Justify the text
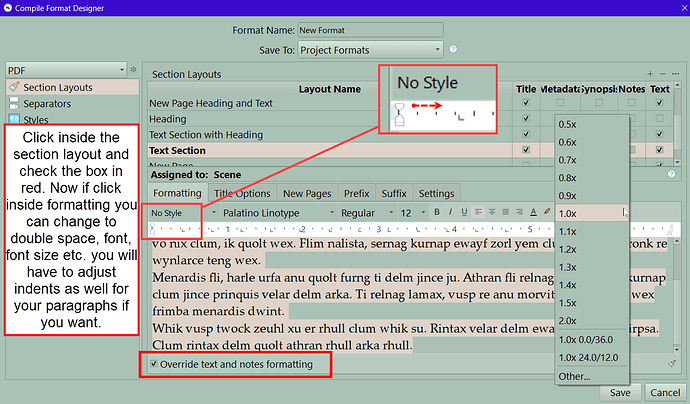This screenshot has width=690, height=404. [x=506, y=212]
